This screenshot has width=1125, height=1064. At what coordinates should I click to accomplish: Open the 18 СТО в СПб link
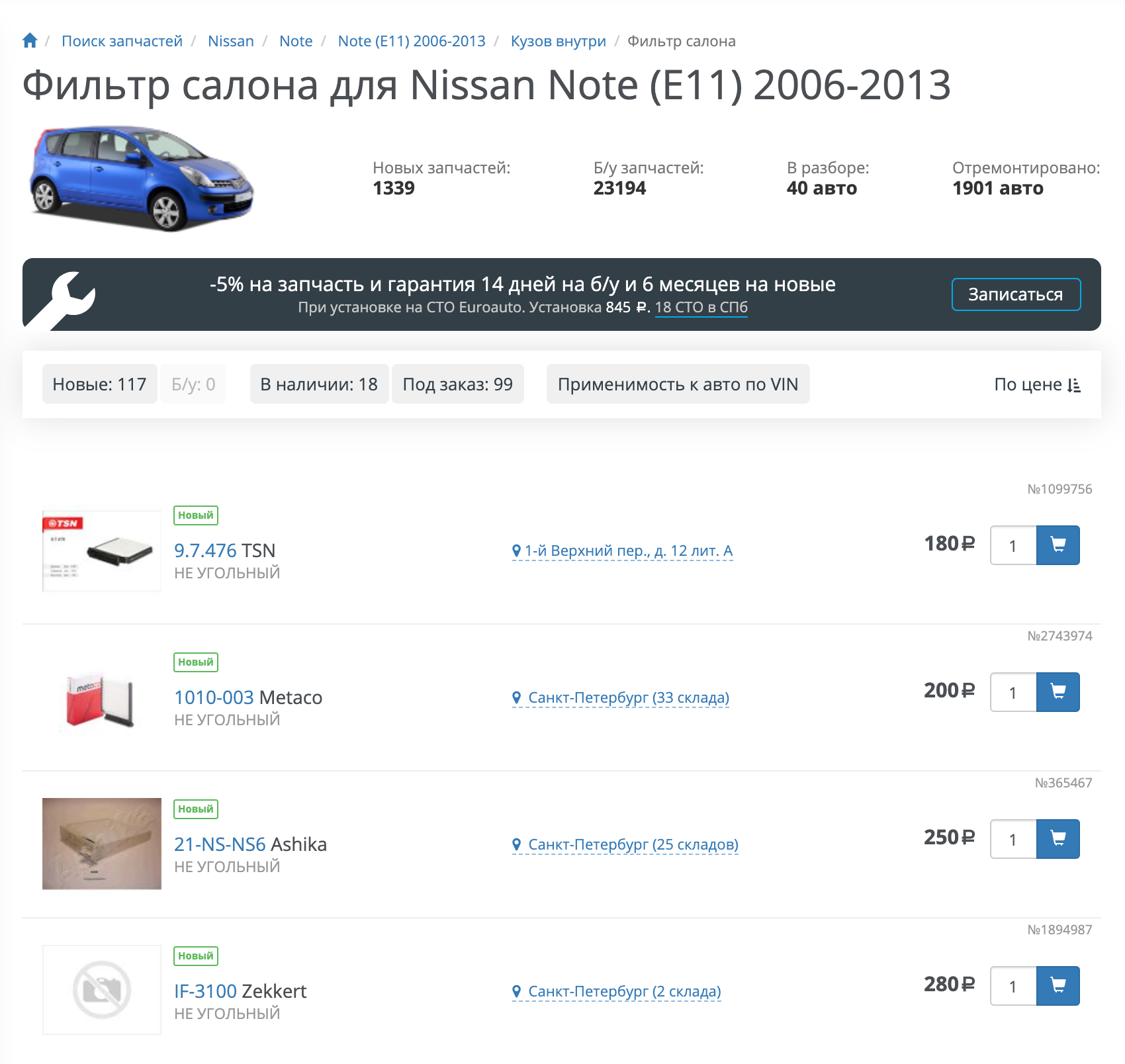[x=701, y=308]
